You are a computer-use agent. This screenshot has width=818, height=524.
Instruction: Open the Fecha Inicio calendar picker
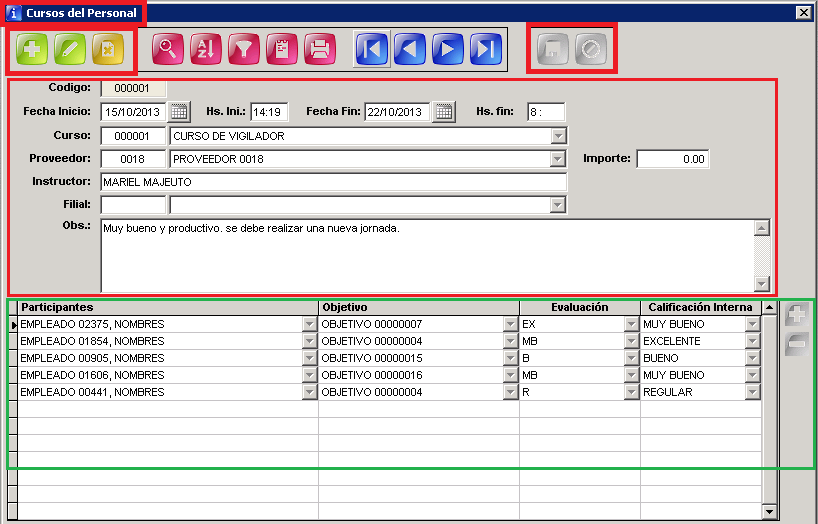pos(179,112)
